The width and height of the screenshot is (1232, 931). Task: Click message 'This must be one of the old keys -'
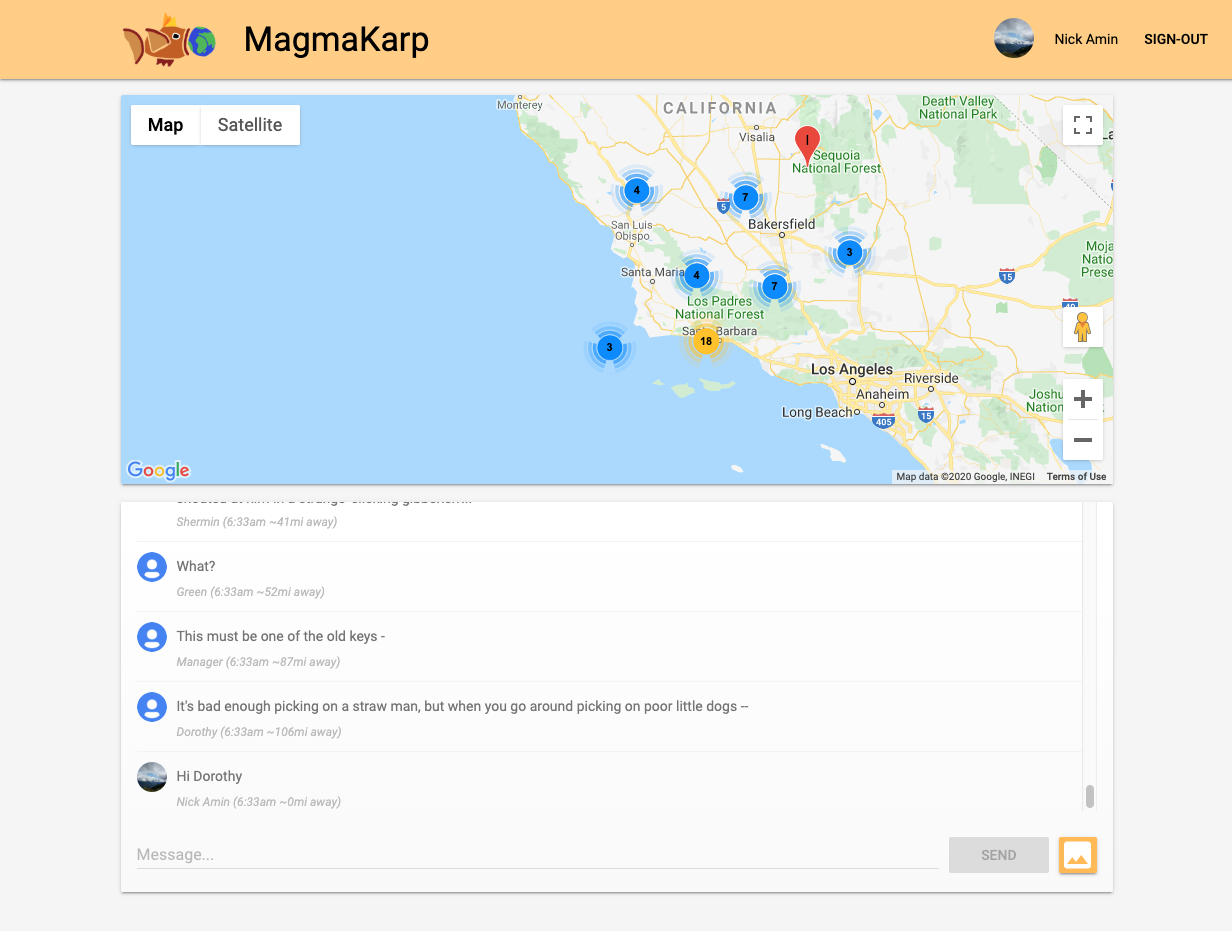point(281,636)
